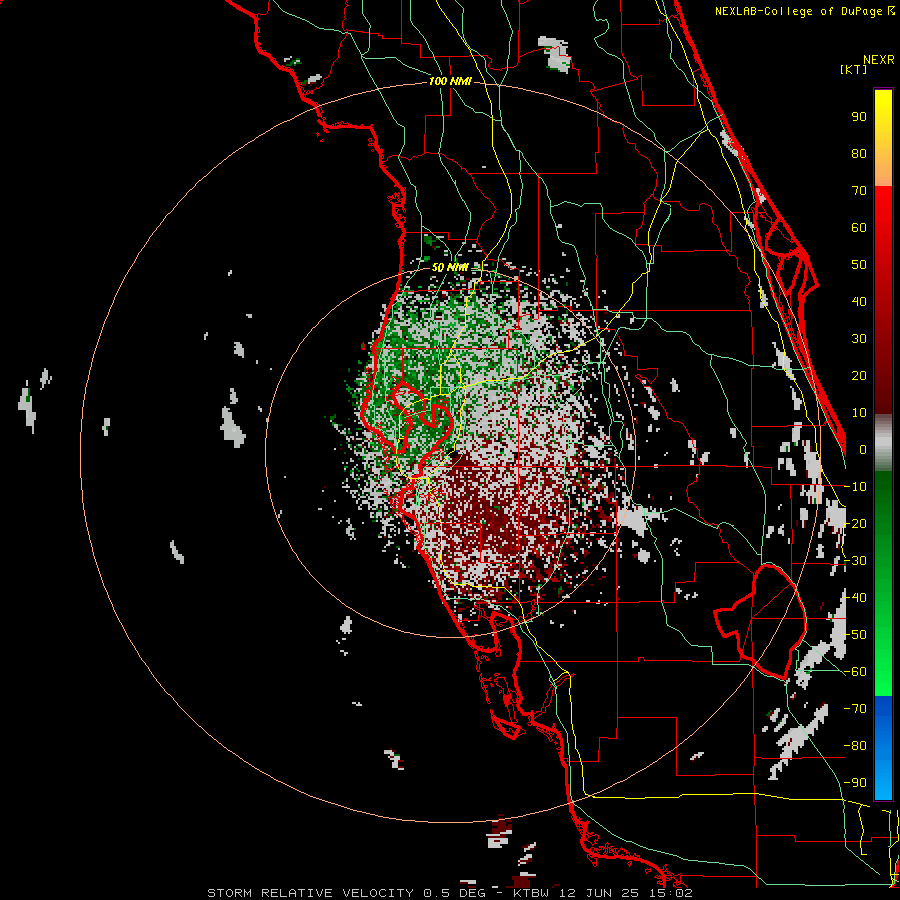Select the 80 value on velocity scale
The width and height of the screenshot is (900, 900).
coord(859,154)
